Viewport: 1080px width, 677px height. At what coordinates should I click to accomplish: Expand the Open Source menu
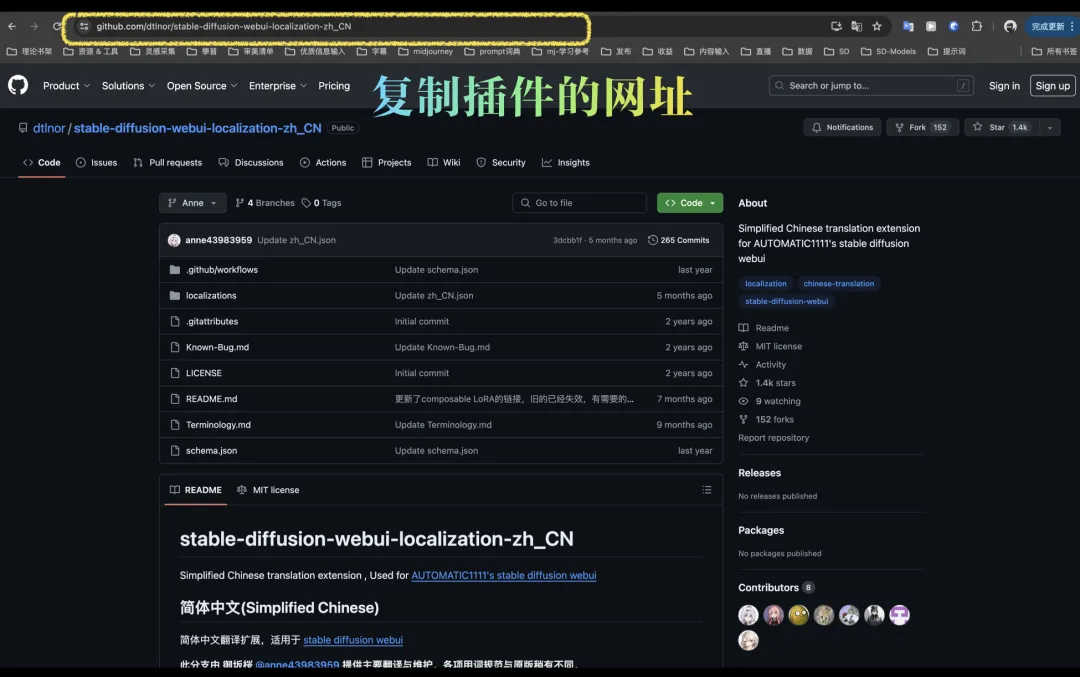coord(202,86)
